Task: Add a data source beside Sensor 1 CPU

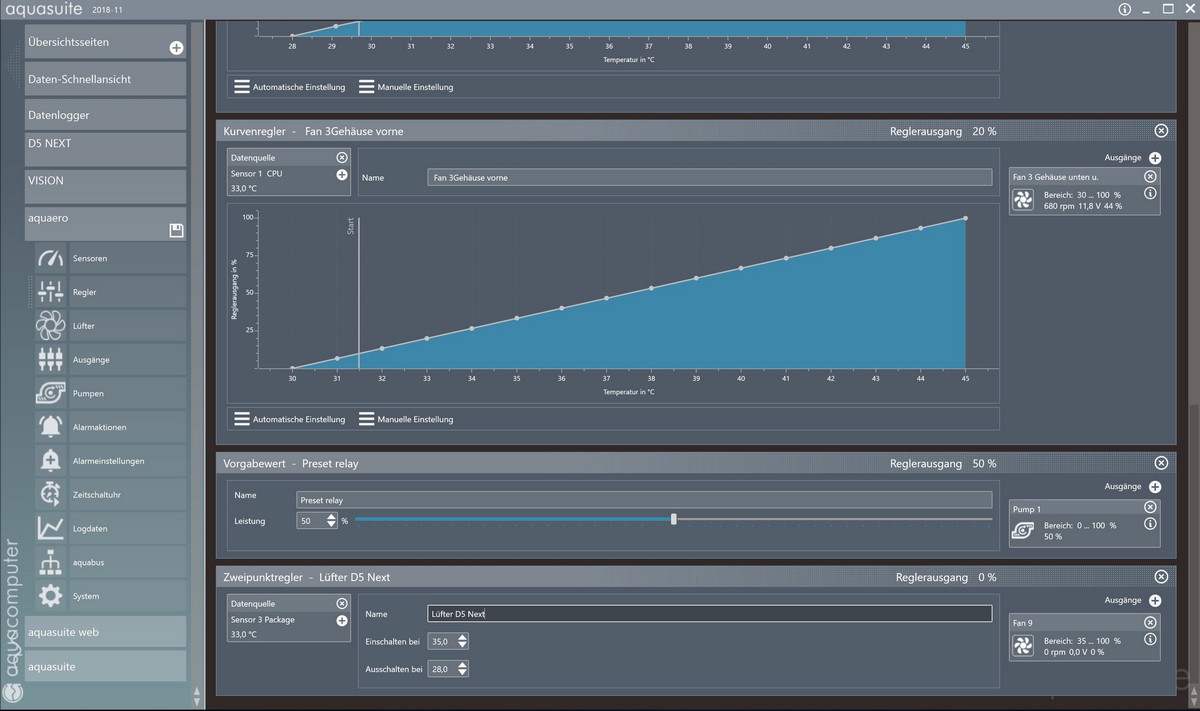Action: (342, 174)
